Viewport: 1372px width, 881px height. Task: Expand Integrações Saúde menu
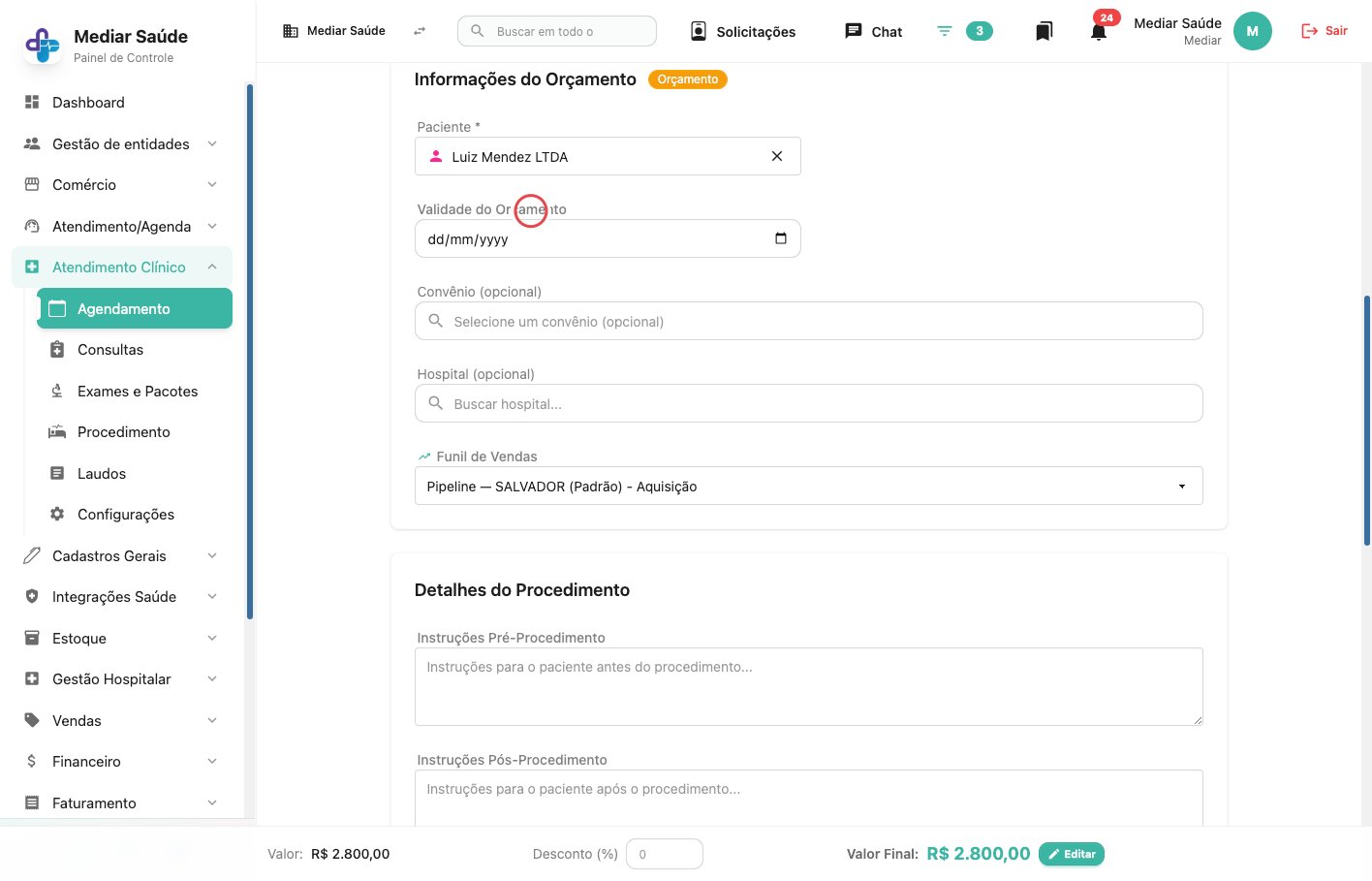122,597
